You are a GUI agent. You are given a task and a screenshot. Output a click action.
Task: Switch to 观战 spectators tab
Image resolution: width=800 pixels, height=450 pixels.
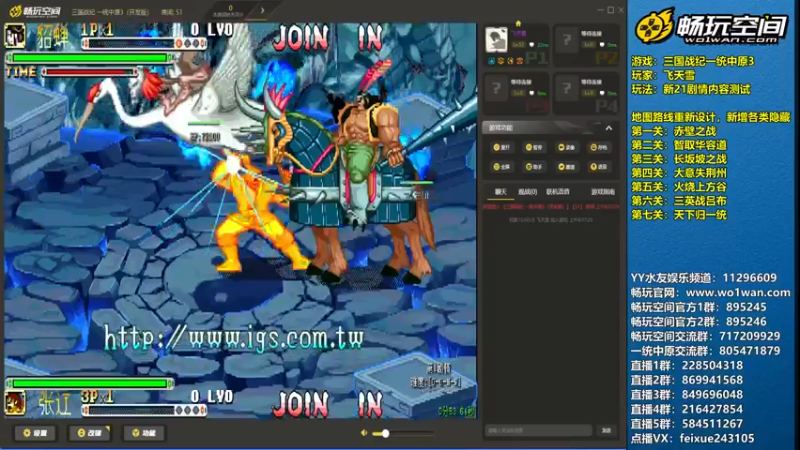[x=527, y=192]
